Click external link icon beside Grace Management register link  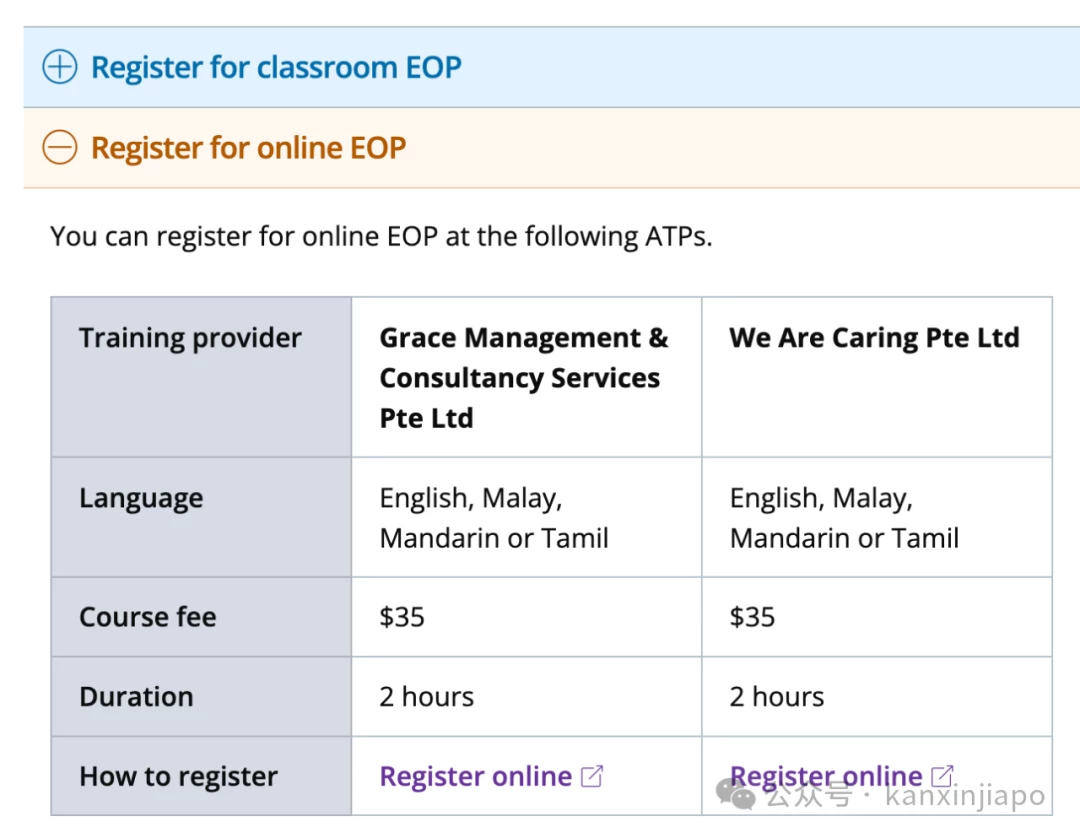pyautogui.click(x=592, y=777)
